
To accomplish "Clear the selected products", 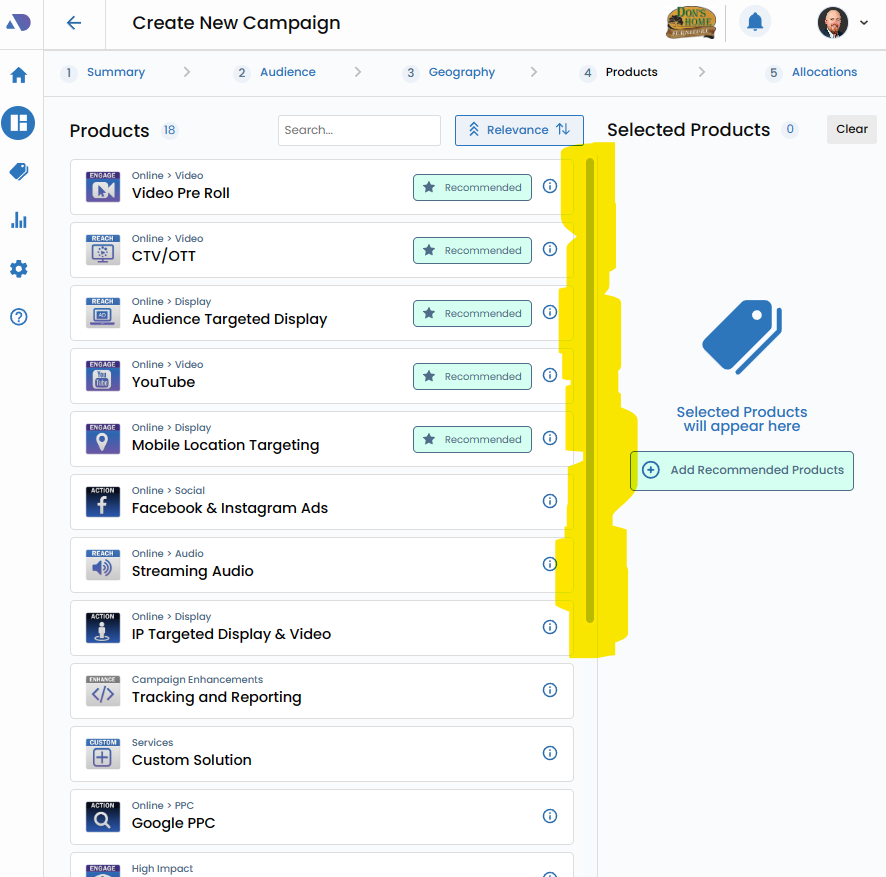I will click(851, 129).
